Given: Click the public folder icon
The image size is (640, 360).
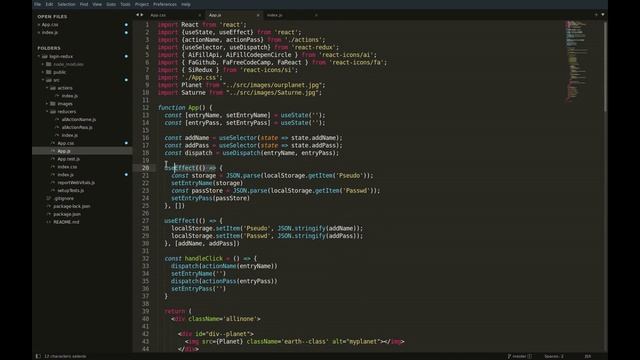Looking at the screenshot, I should 49,72.
